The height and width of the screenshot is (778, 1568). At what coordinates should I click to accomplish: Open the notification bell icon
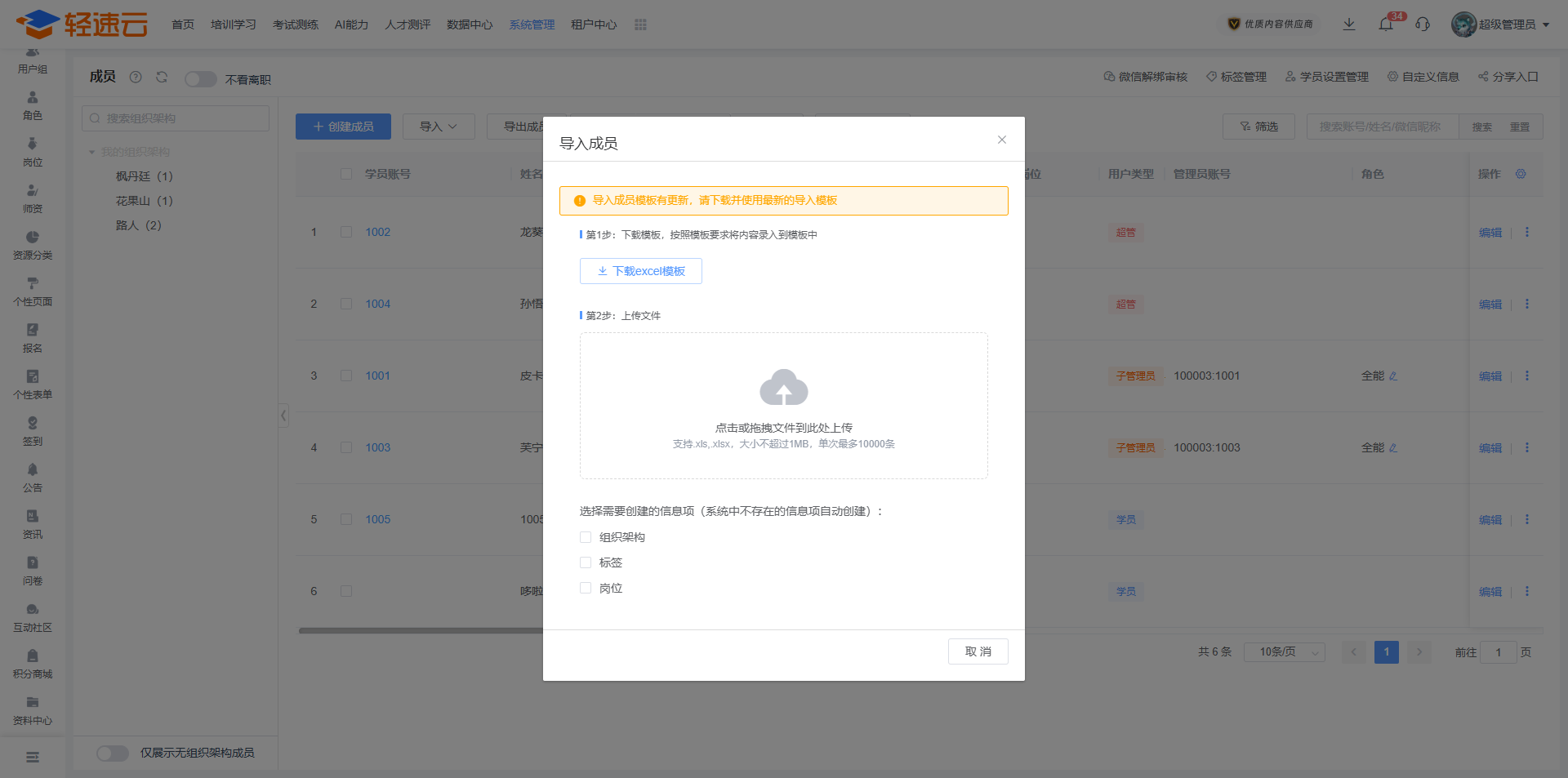[x=1386, y=24]
